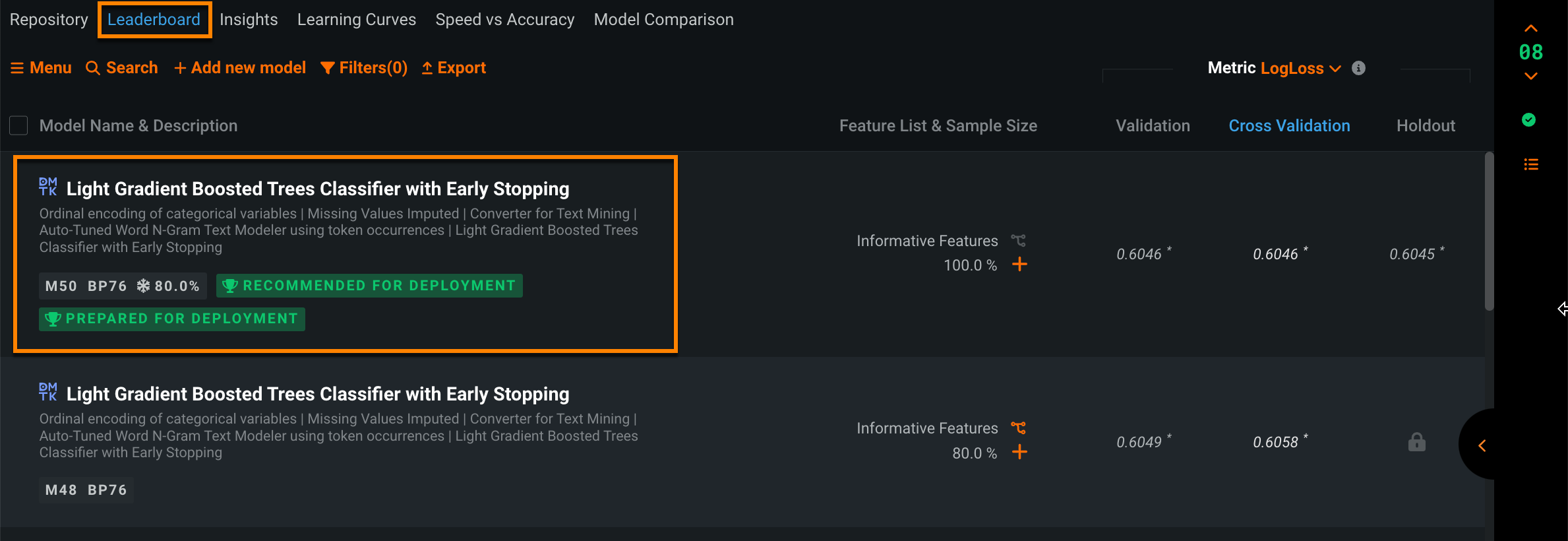Increase worker count with up chevron

[x=1530, y=28]
